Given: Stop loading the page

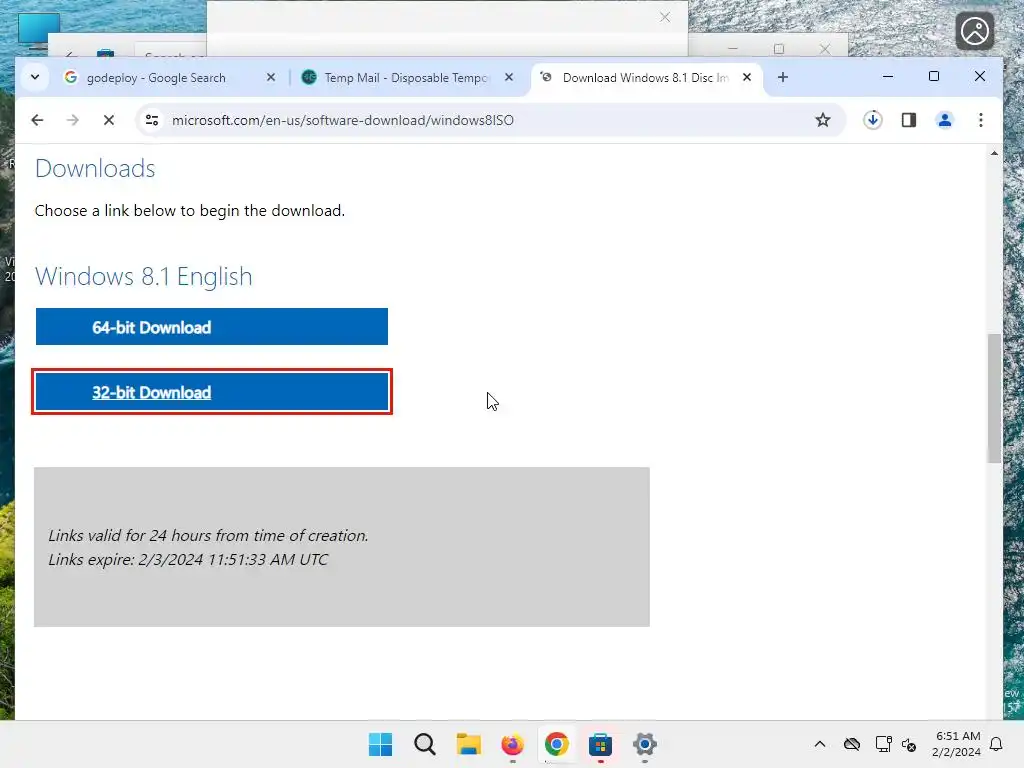Looking at the screenshot, I should pos(109,120).
